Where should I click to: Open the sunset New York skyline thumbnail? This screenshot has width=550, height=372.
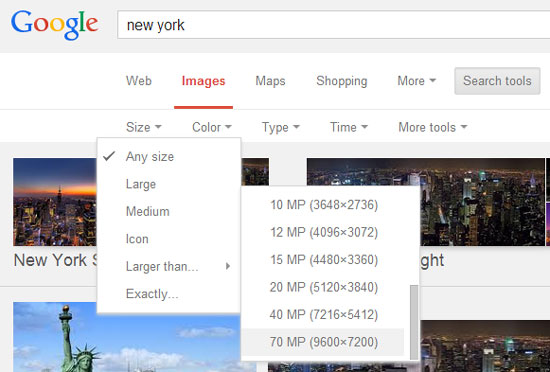[55, 202]
